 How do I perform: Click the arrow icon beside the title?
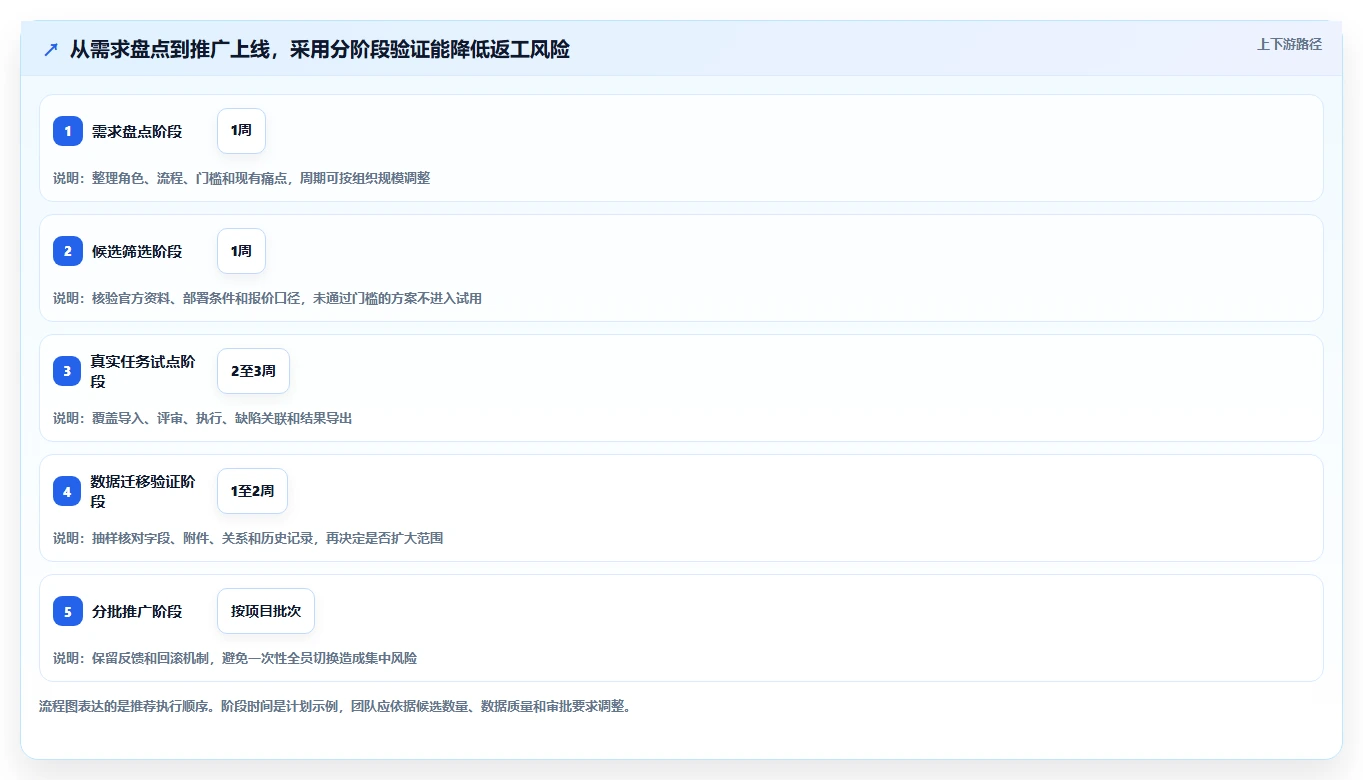click(x=51, y=49)
